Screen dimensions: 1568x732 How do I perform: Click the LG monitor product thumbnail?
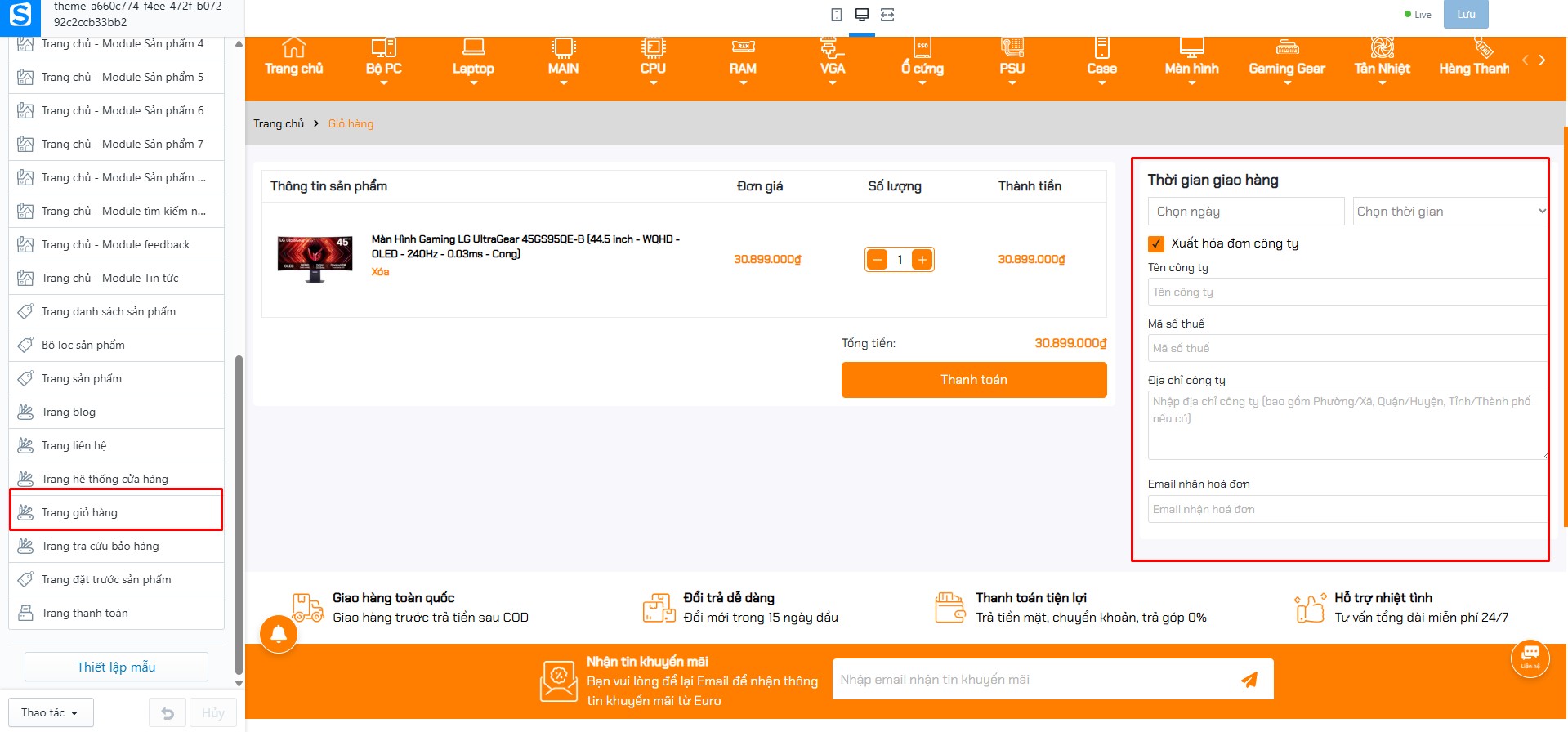coord(315,260)
